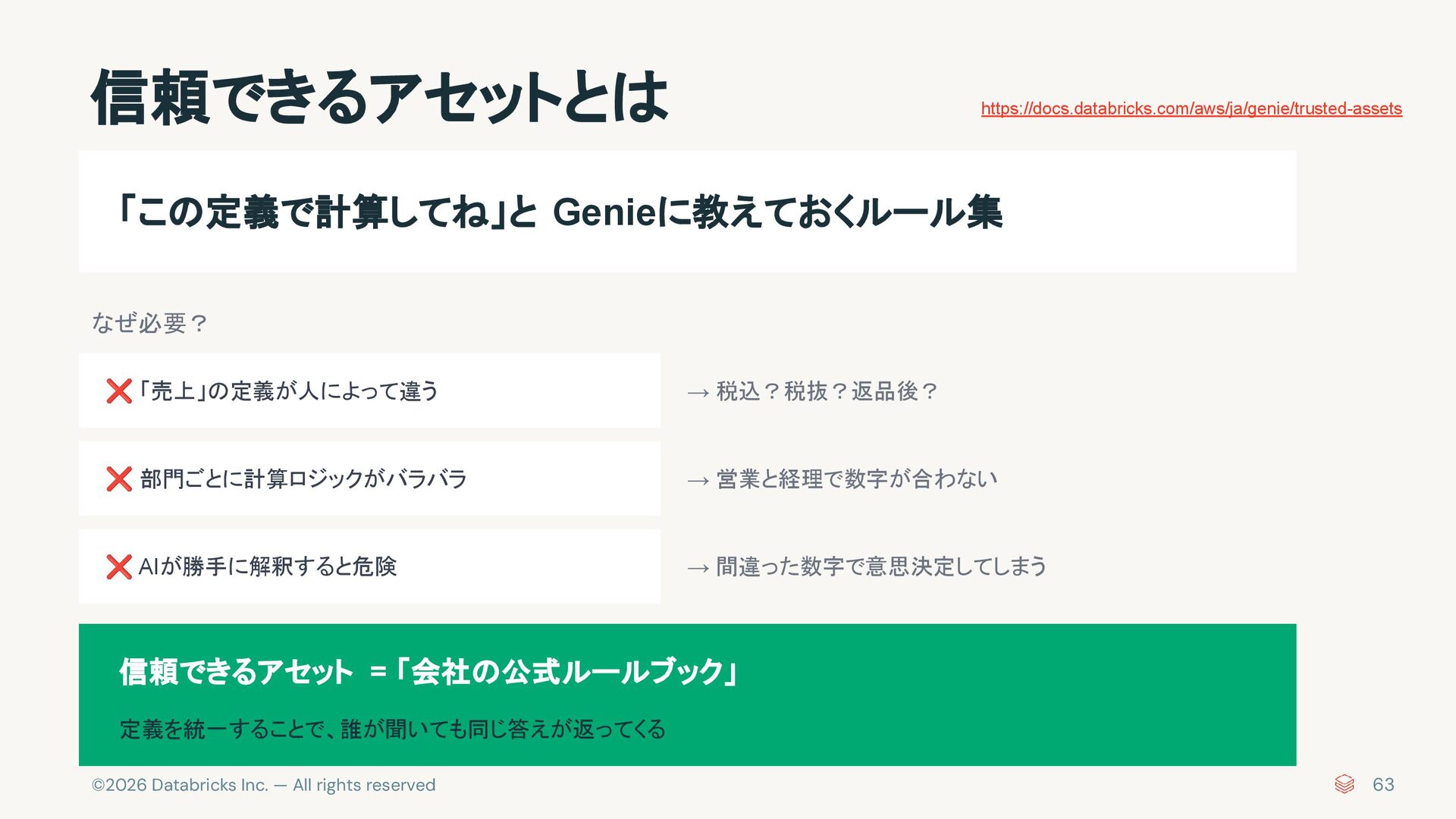Screen dimensions: 1456x819
Task: Click the 定義を統一することで subtitle text
Action: tap(392, 730)
